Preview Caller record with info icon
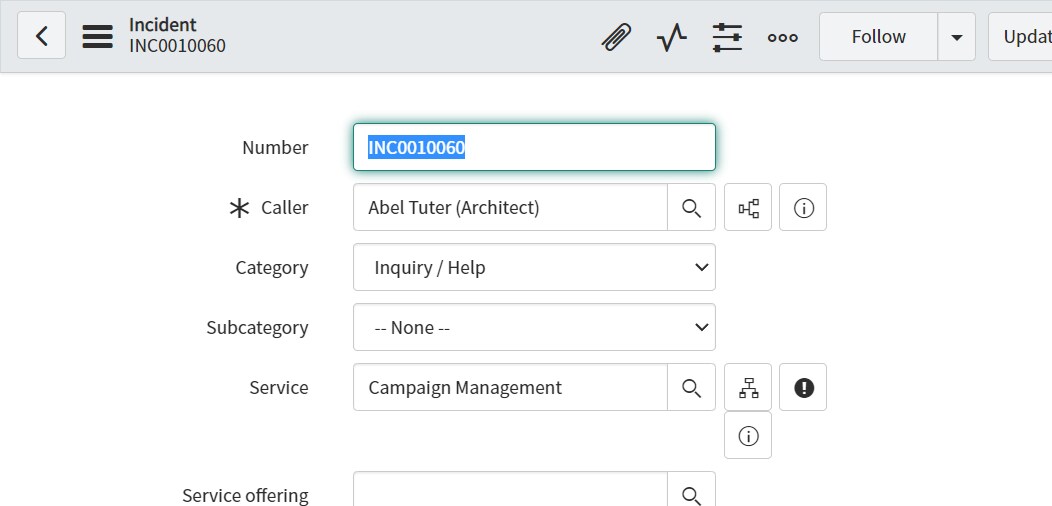This screenshot has height=506, width=1052. (803, 207)
